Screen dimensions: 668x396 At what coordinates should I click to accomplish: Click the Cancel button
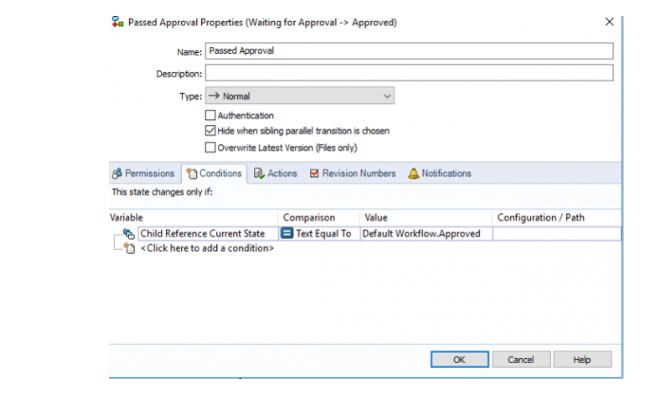pos(521,359)
